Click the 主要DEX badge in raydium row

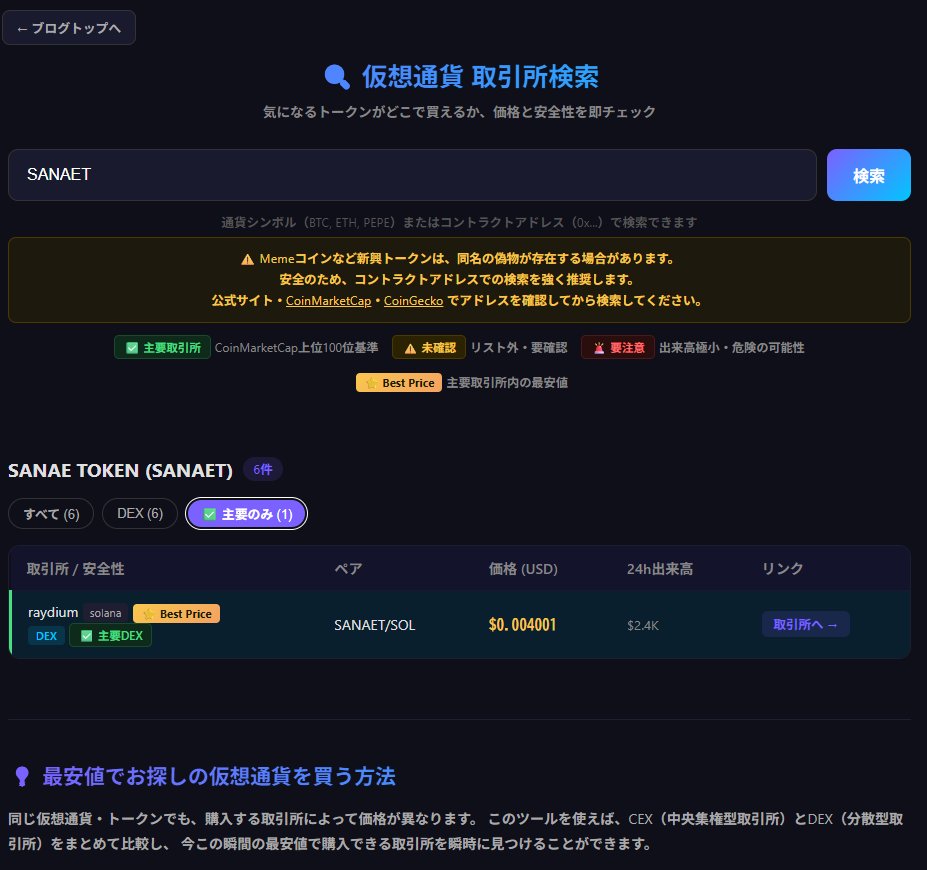tap(111, 636)
